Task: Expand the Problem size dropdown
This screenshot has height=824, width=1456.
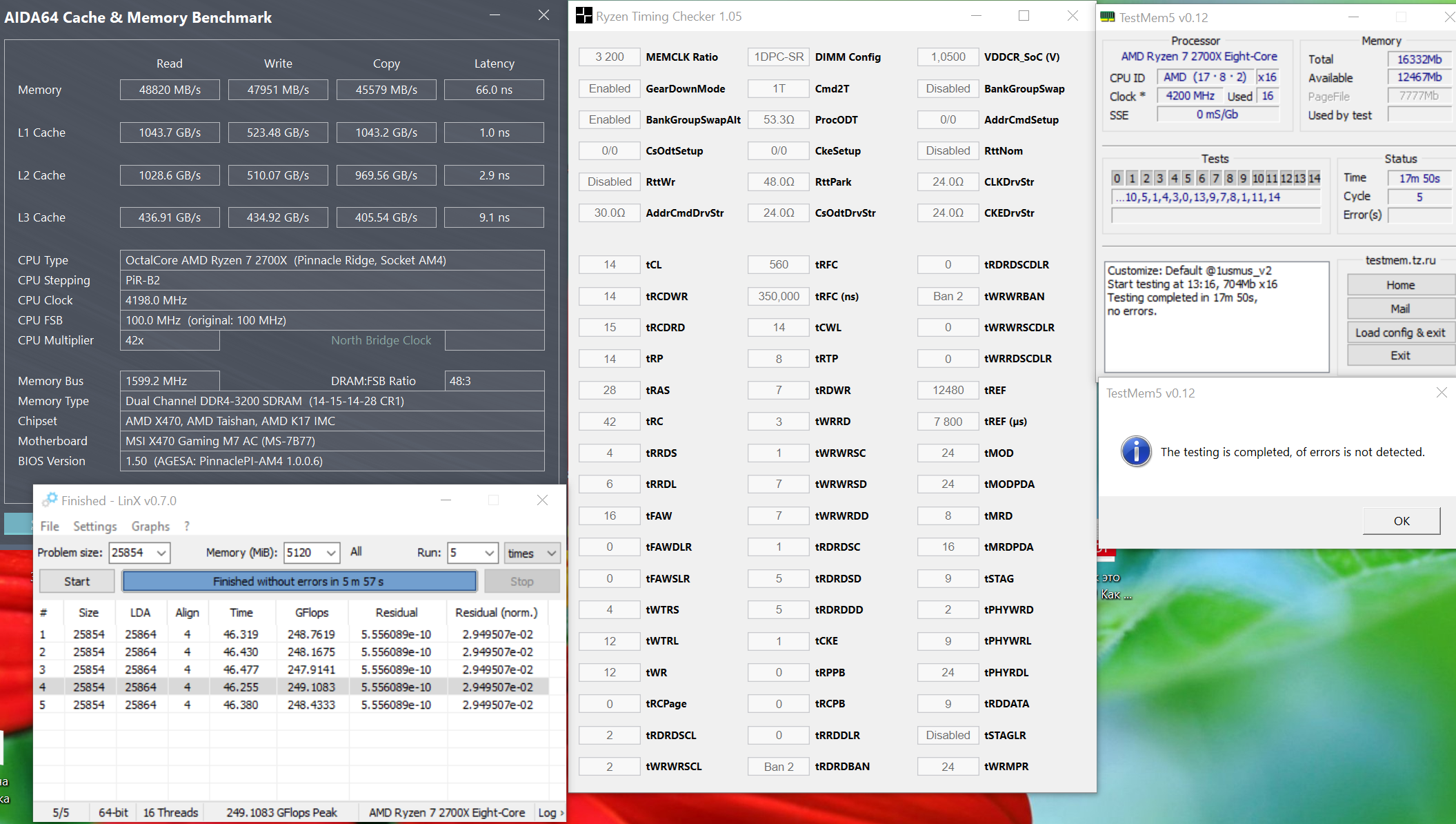Action: (161, 553)
